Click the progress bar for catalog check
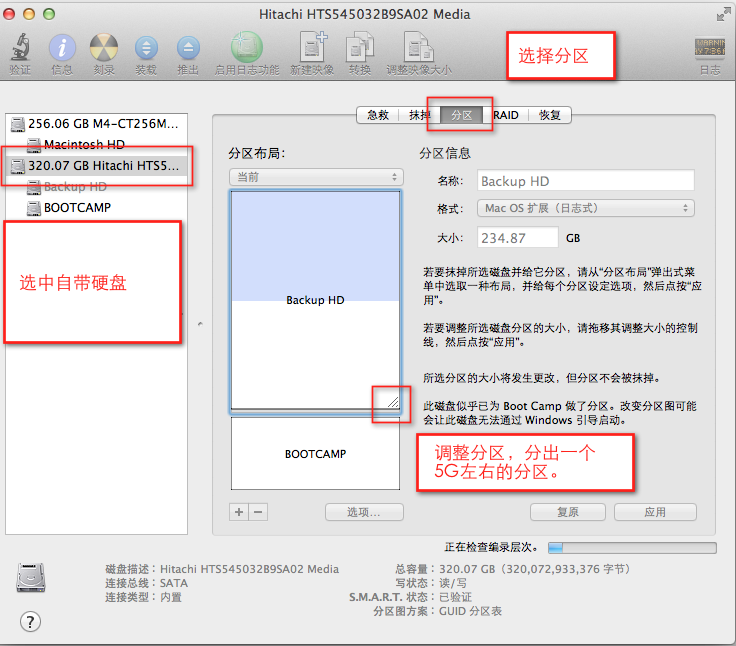 coord(632,547)
